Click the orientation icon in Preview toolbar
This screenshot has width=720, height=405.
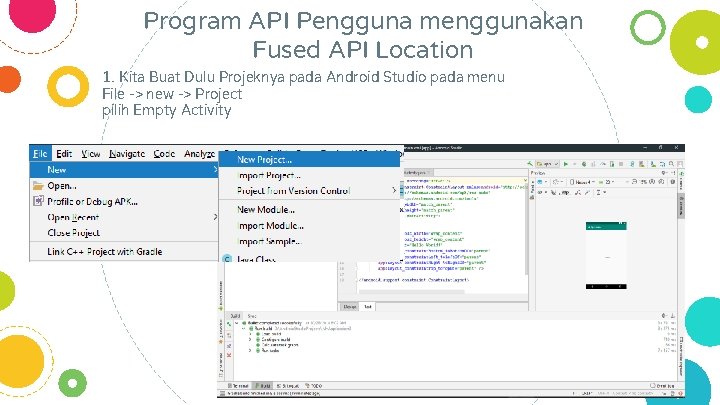point(557,182)
